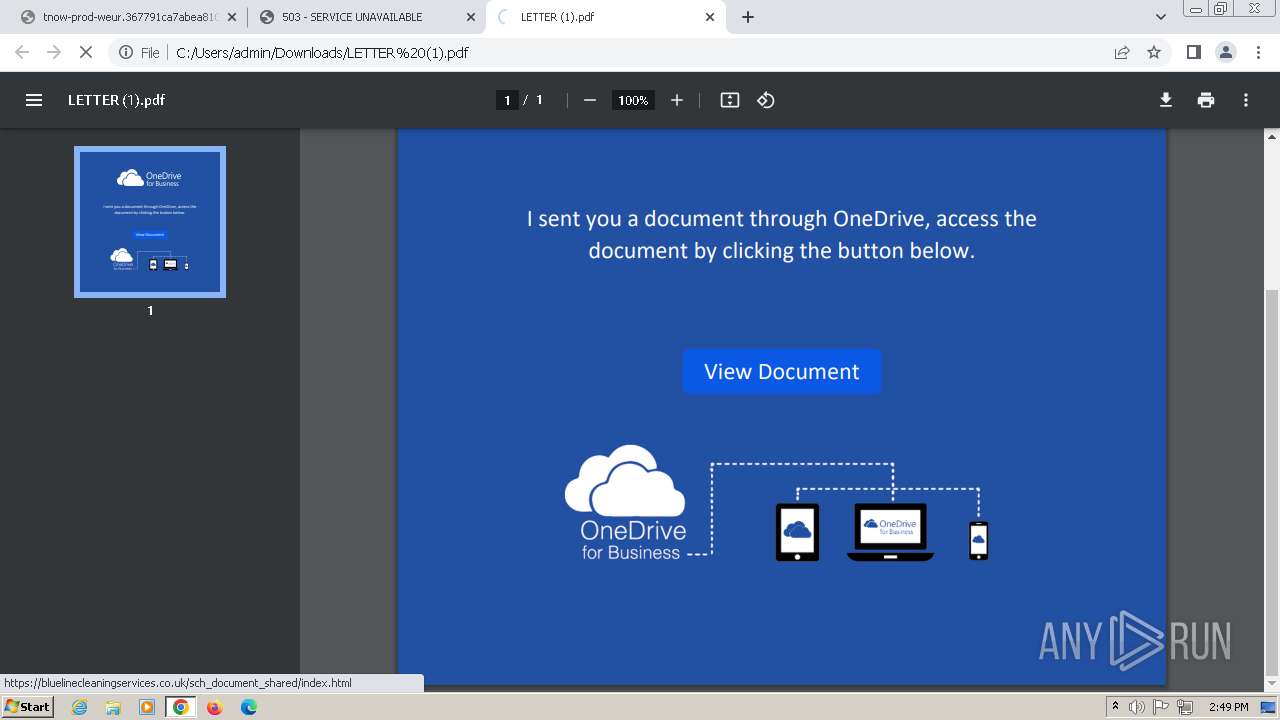Click the Fit to page icon
Viewport: 1280px width, 720px height.
point(730,100)
